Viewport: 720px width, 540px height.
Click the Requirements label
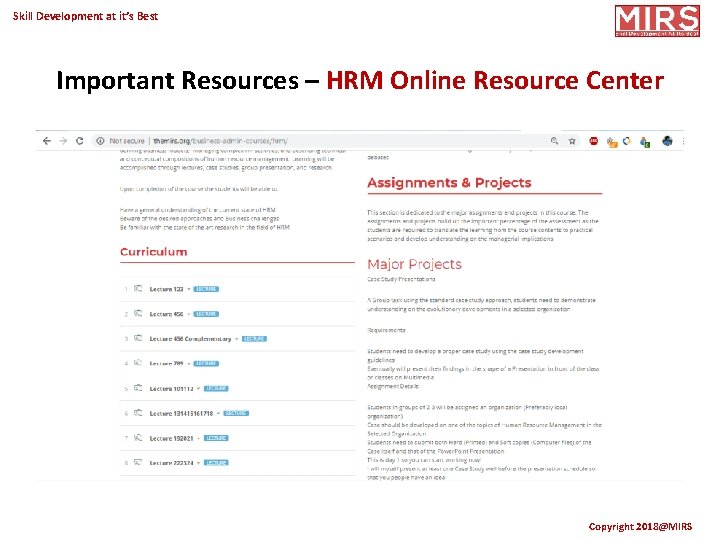(386, 330)
